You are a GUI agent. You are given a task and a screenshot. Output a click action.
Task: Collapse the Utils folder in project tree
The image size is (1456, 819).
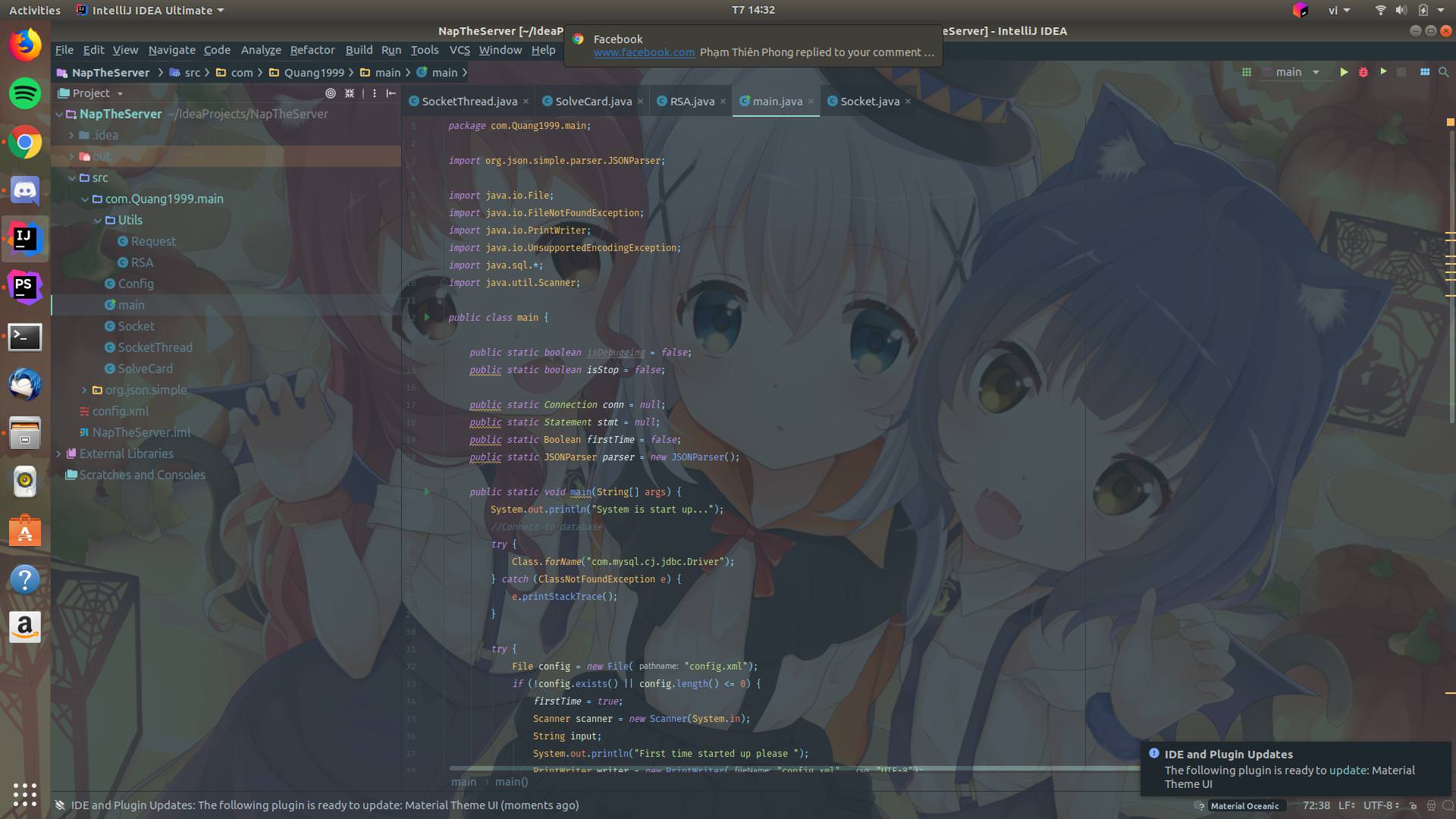pyautogui.click(x=98, y=220)
